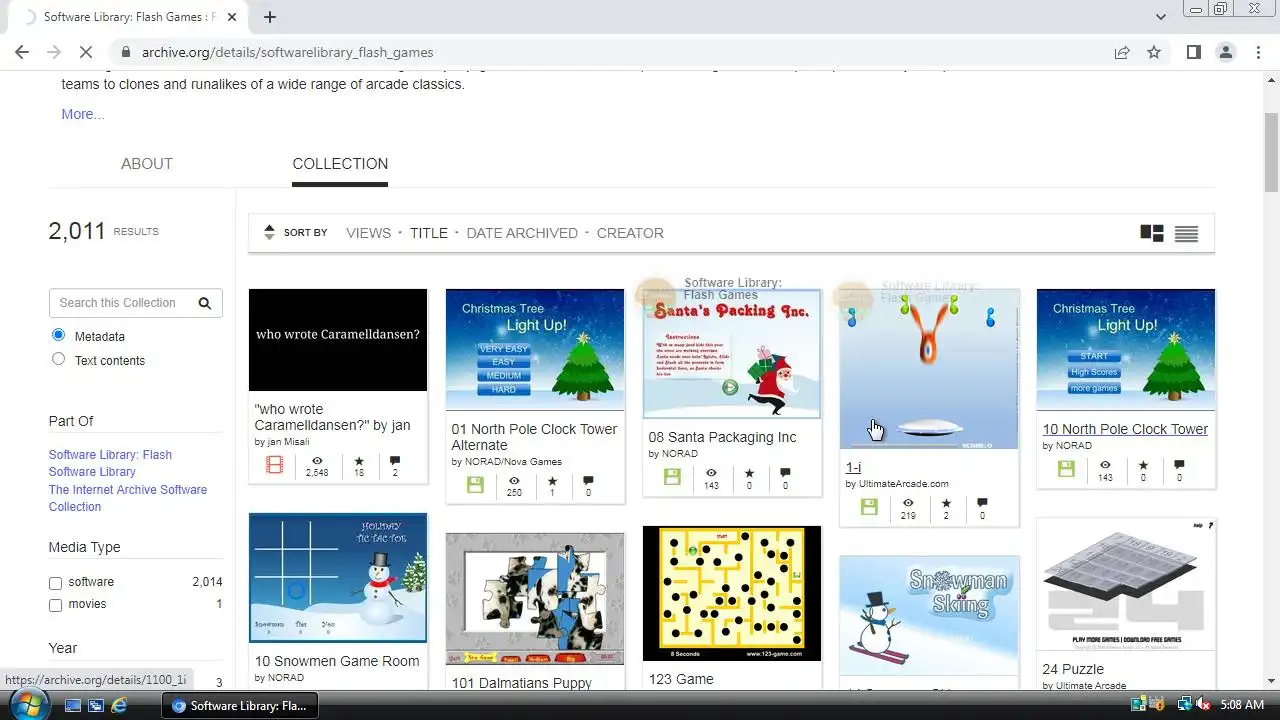Check the software media type checkbox
The height and width of the screenshot is (720, 1280).
(x=55, y=583)
